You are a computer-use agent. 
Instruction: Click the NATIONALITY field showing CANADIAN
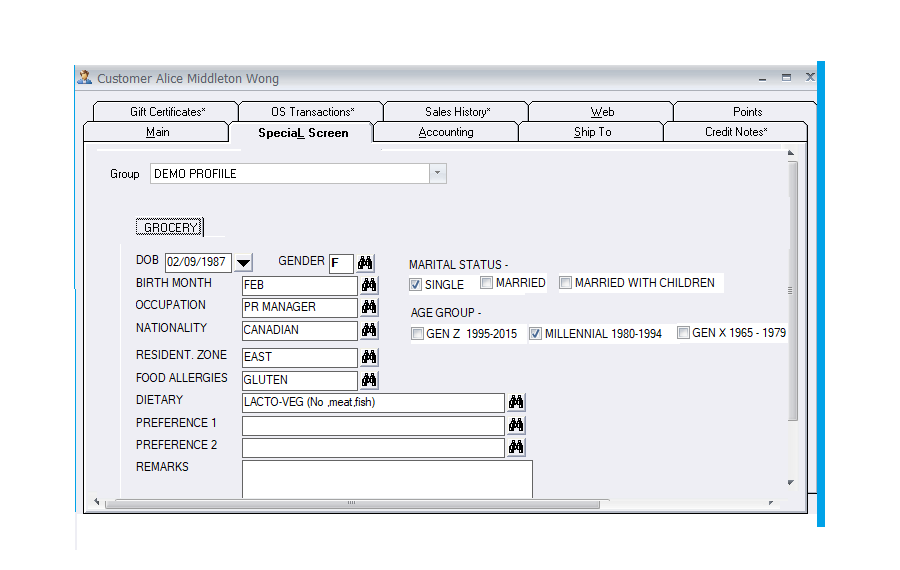pyautogui.click(x=300, y=330)
